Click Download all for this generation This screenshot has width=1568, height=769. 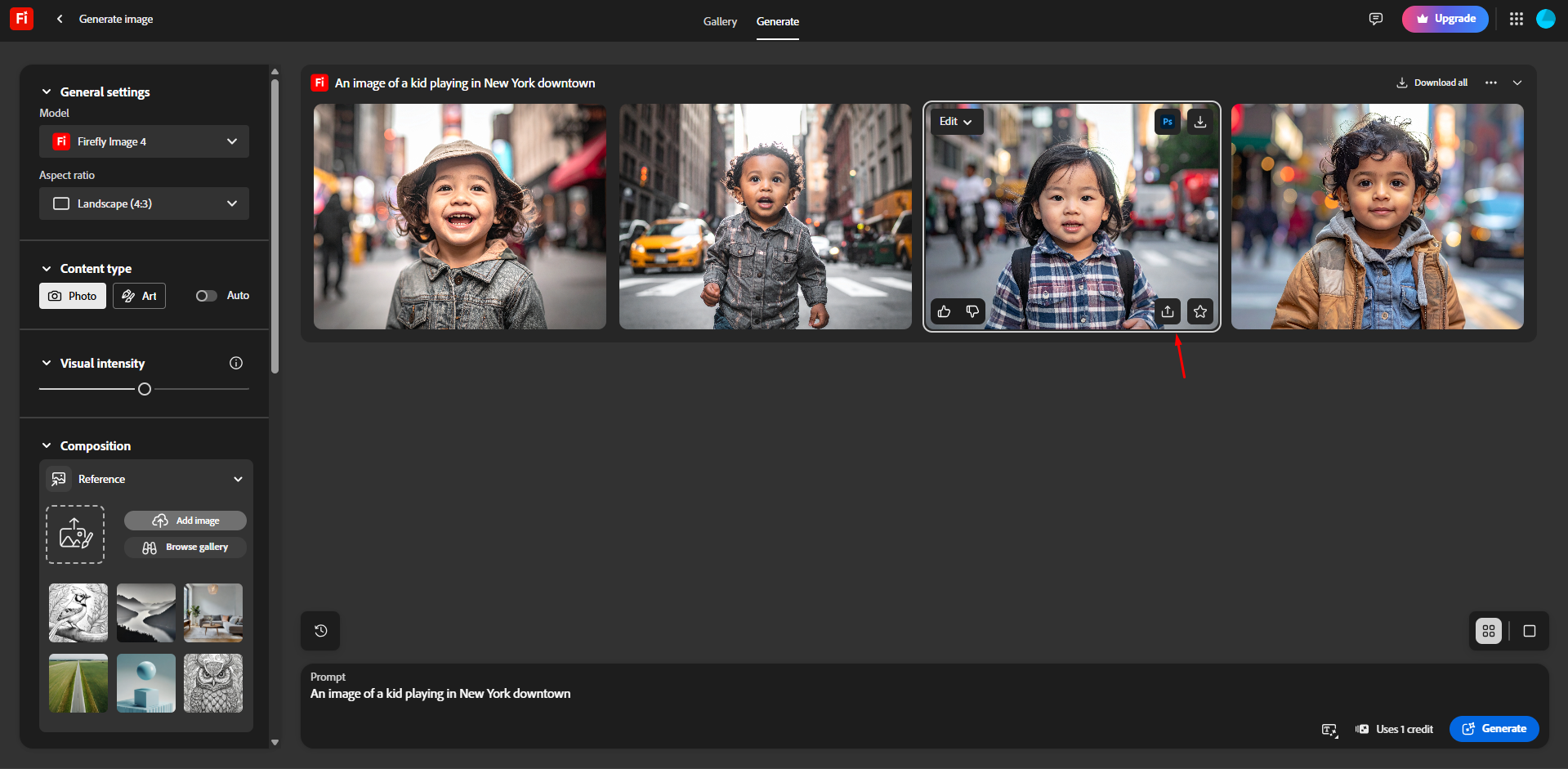1431,83
